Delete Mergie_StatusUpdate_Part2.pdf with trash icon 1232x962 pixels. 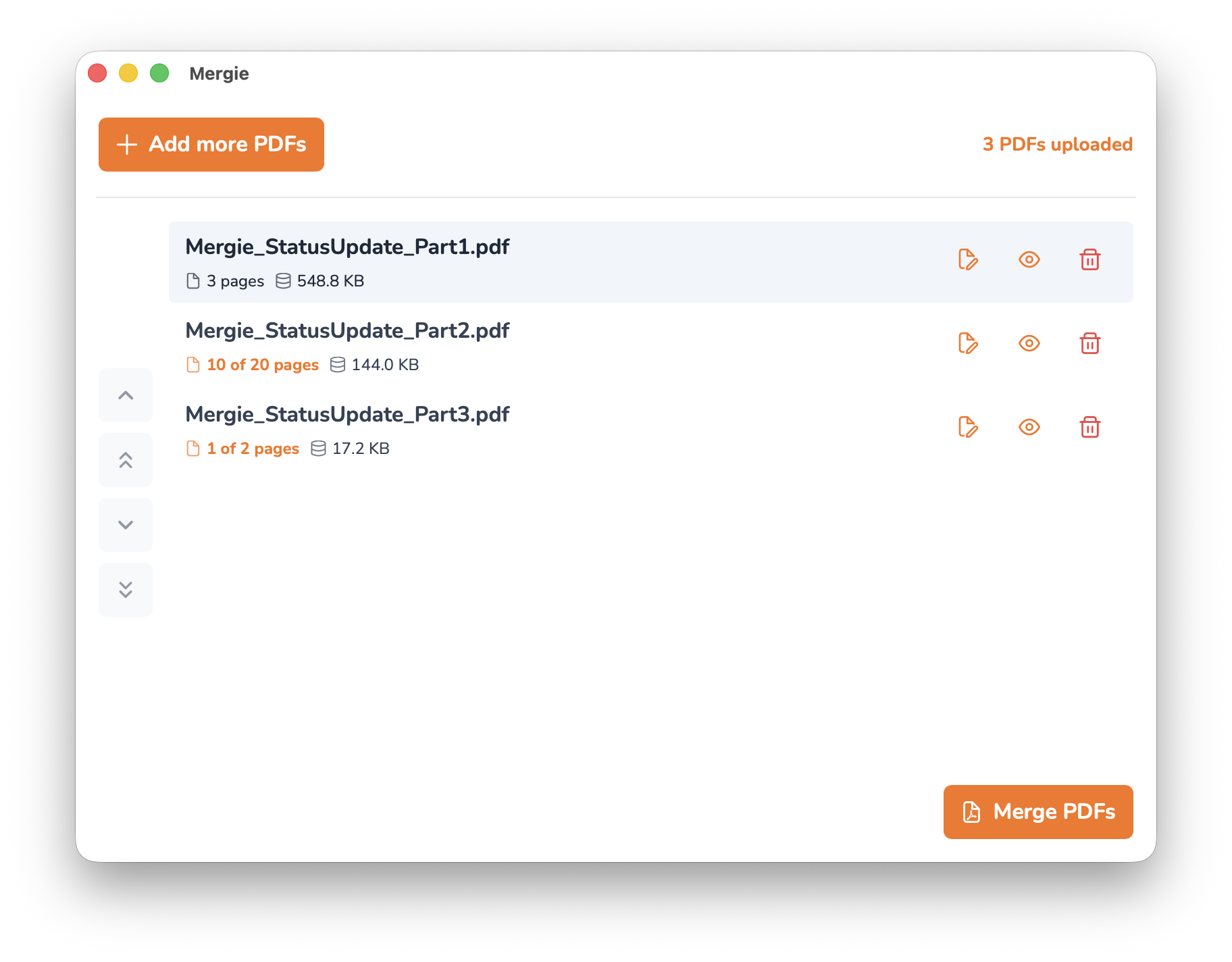pos(1089,343)
